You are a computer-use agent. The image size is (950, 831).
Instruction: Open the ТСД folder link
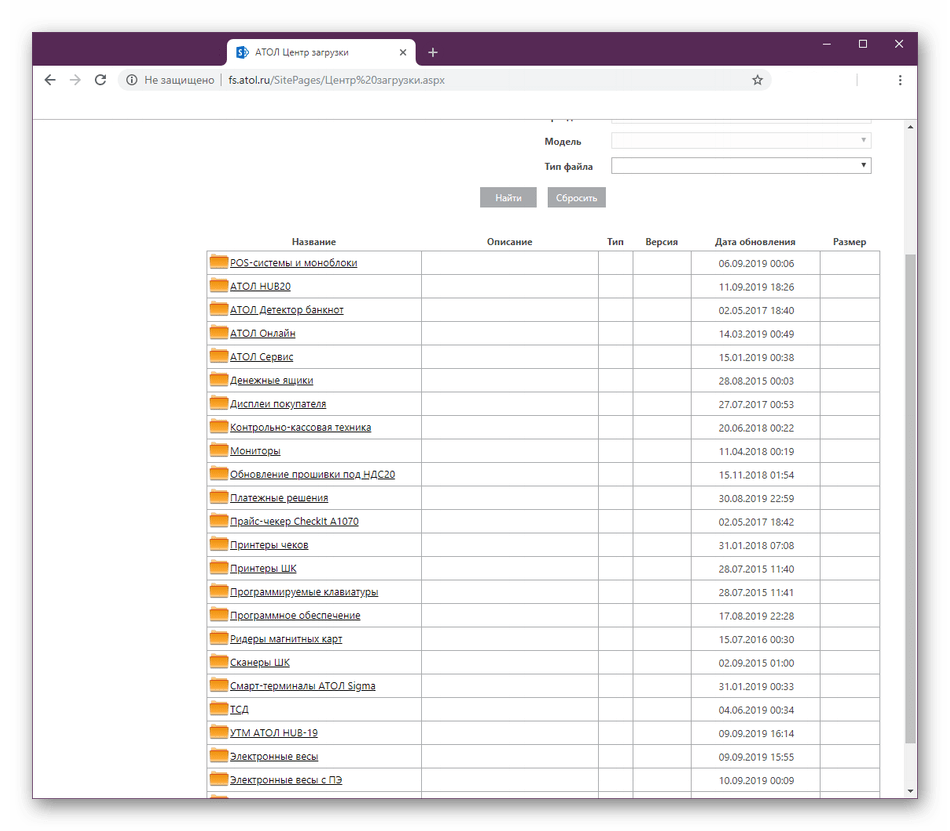tap(239, 710)
